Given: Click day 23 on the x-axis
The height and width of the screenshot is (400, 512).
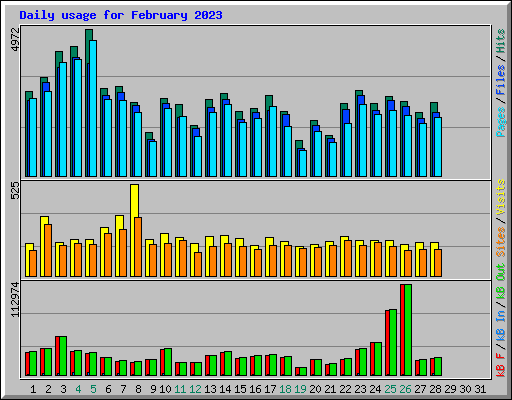Looking at the screenshot, I should (360, 389).
